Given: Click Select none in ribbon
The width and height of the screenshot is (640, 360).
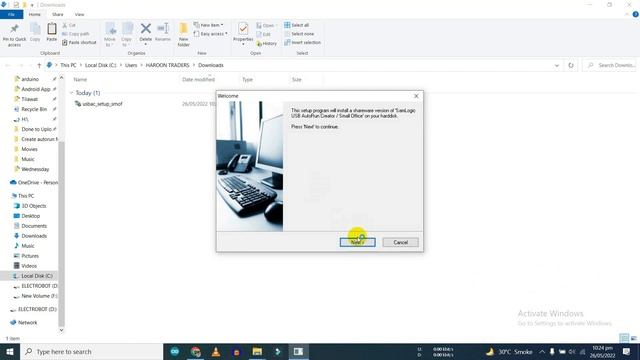Looking at the screenshot, I should [x=299, y=34].
